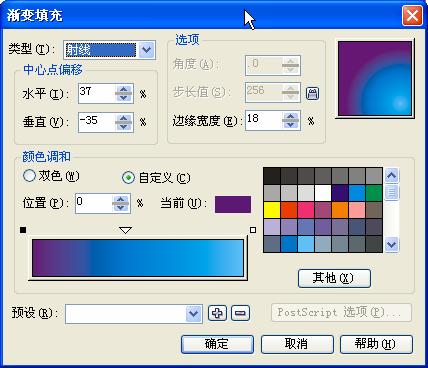The width and height of the screenshot is (428, 368).
Task: Decrease the 水平 horizontal offset with its down arrow
Action: point(124,98)
